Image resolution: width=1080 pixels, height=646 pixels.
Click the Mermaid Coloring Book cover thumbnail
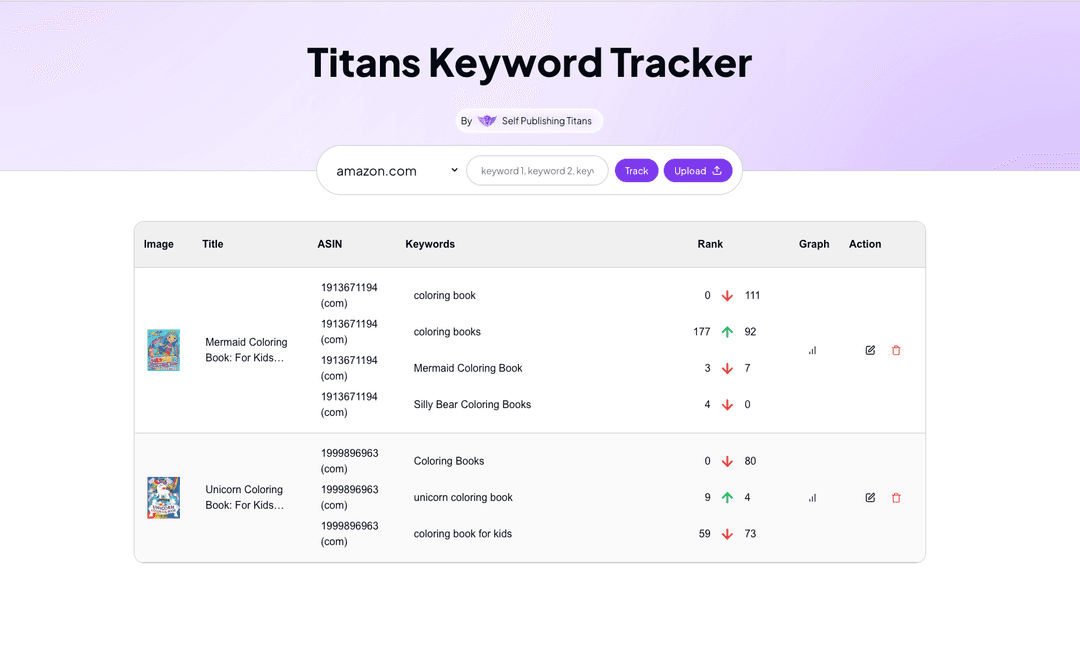click(164, 350)
